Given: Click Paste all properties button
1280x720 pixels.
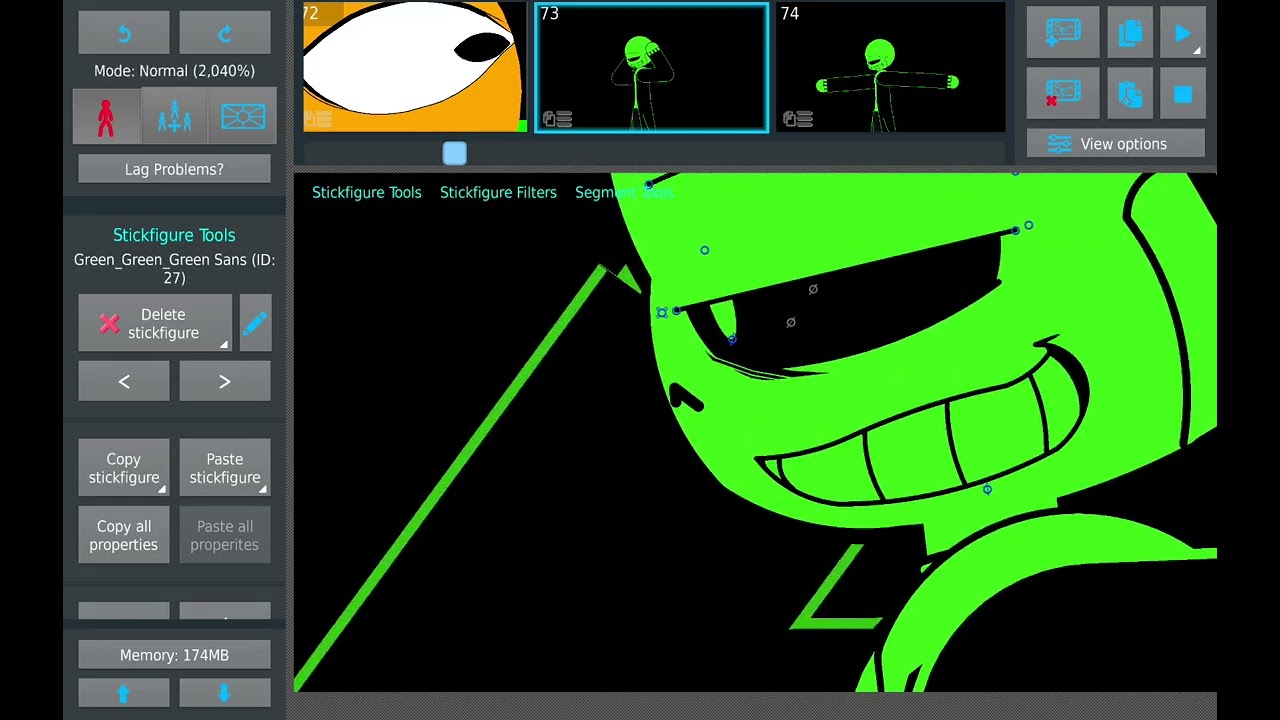Looking at the screenshot, I should click(225, 535).
